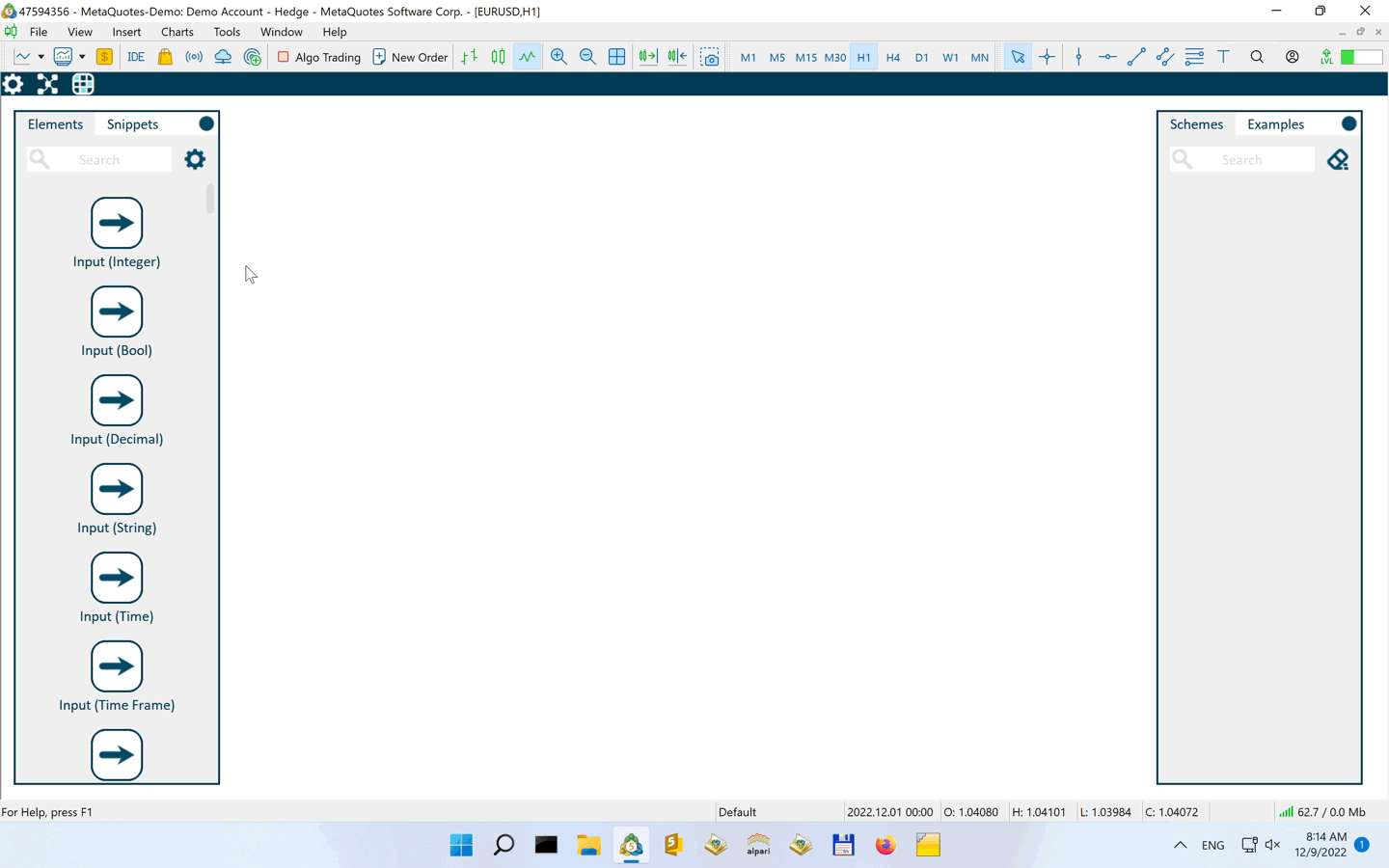Open the toolbar search magnifier
The height and width of the screenshot is (868, 1389).
[1257, 57]
